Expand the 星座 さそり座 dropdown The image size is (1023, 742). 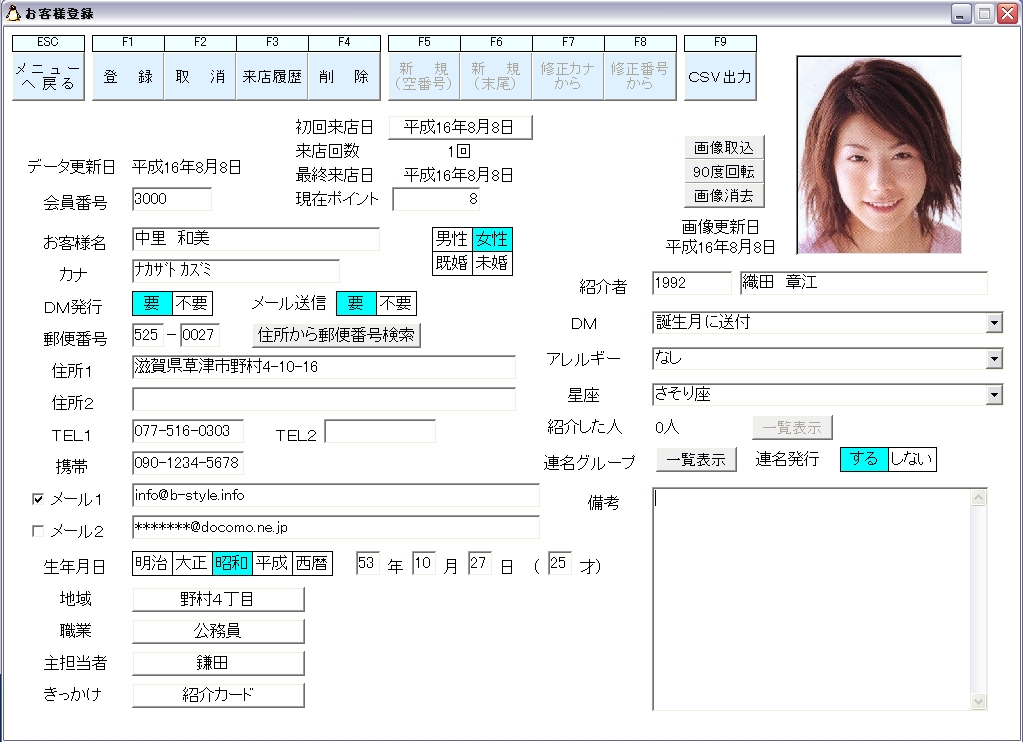(994, 395)
